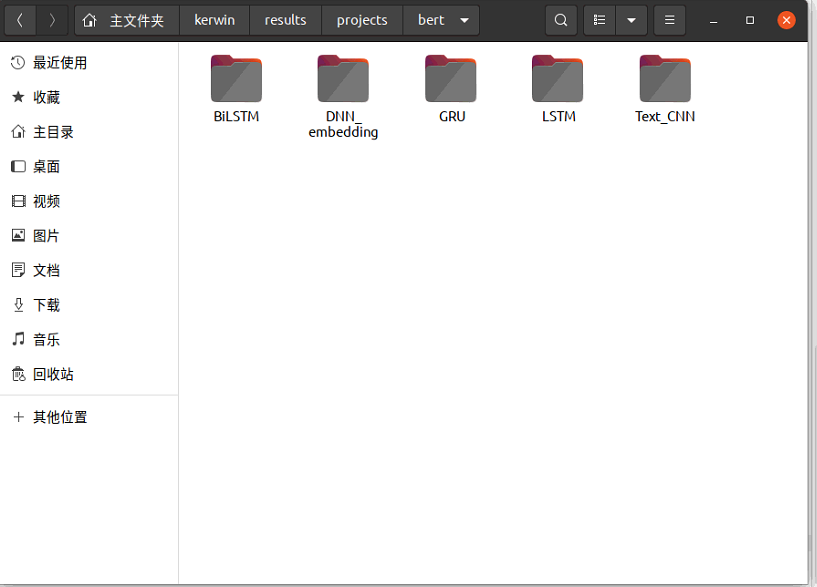The height and width of the screenshot is (587, 817).
Task: Close the file manager window
Action: click(786, 20)
